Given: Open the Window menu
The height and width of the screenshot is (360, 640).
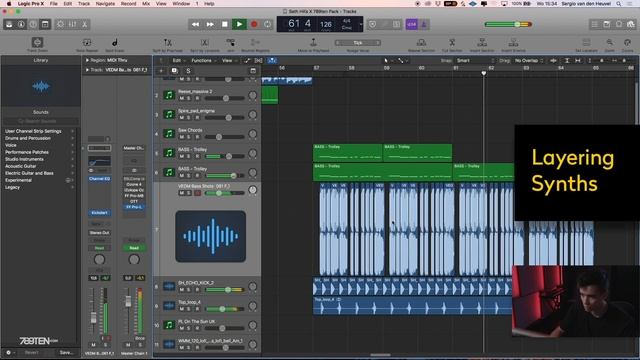Looking at the screenshot, I should [x=181, y=4].
